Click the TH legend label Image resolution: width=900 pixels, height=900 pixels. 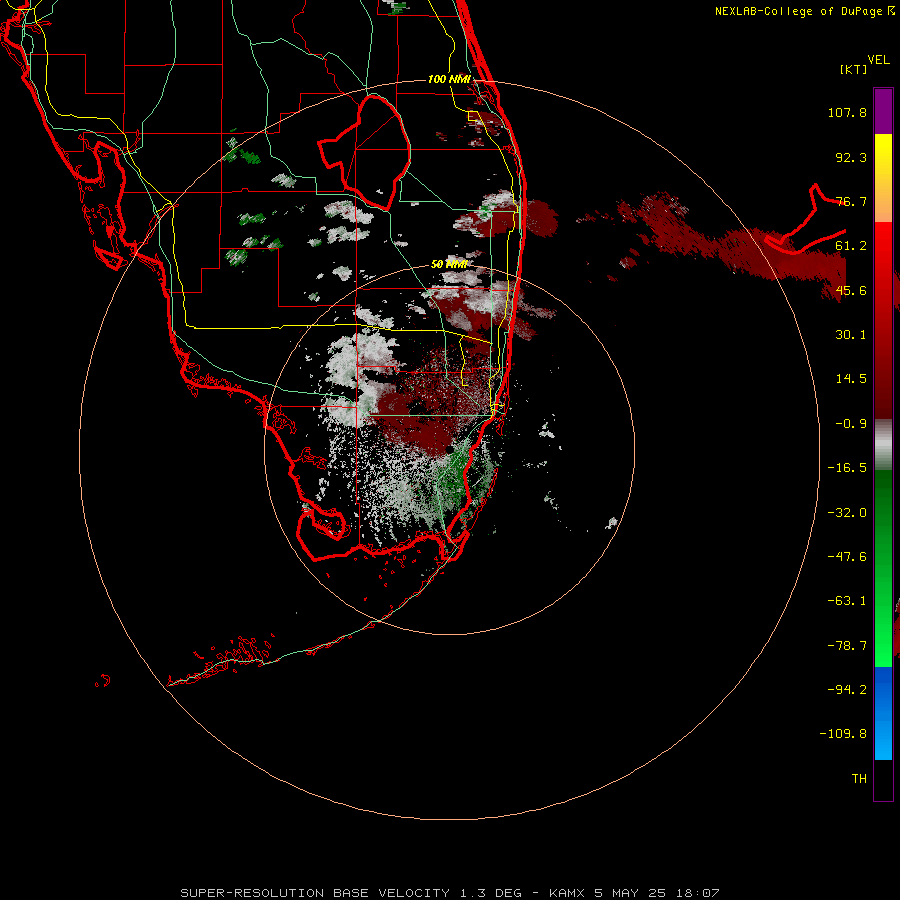(x=859, y=779)
